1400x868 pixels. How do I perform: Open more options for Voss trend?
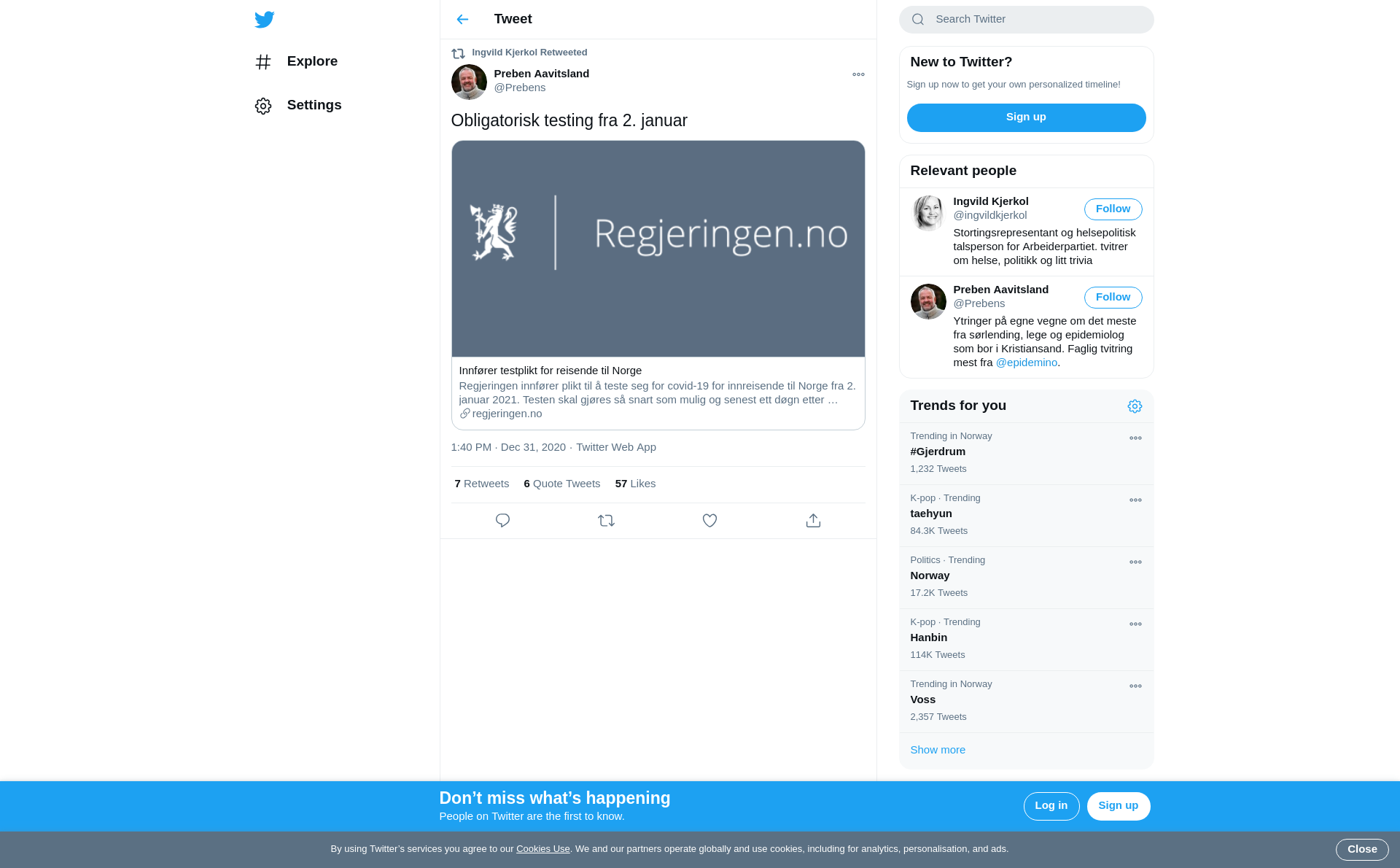pyautogui.click(x=1135, y=686)
